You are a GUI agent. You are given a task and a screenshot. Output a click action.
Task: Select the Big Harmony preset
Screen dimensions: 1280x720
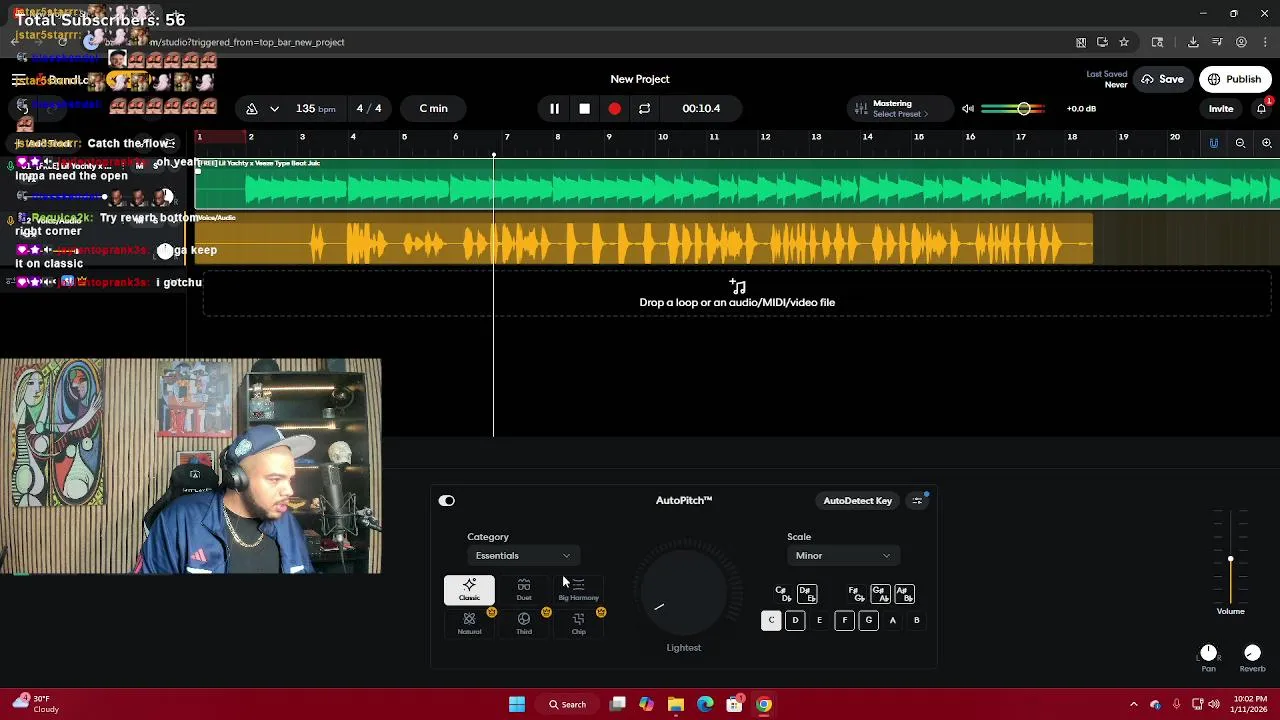[578, 590]
